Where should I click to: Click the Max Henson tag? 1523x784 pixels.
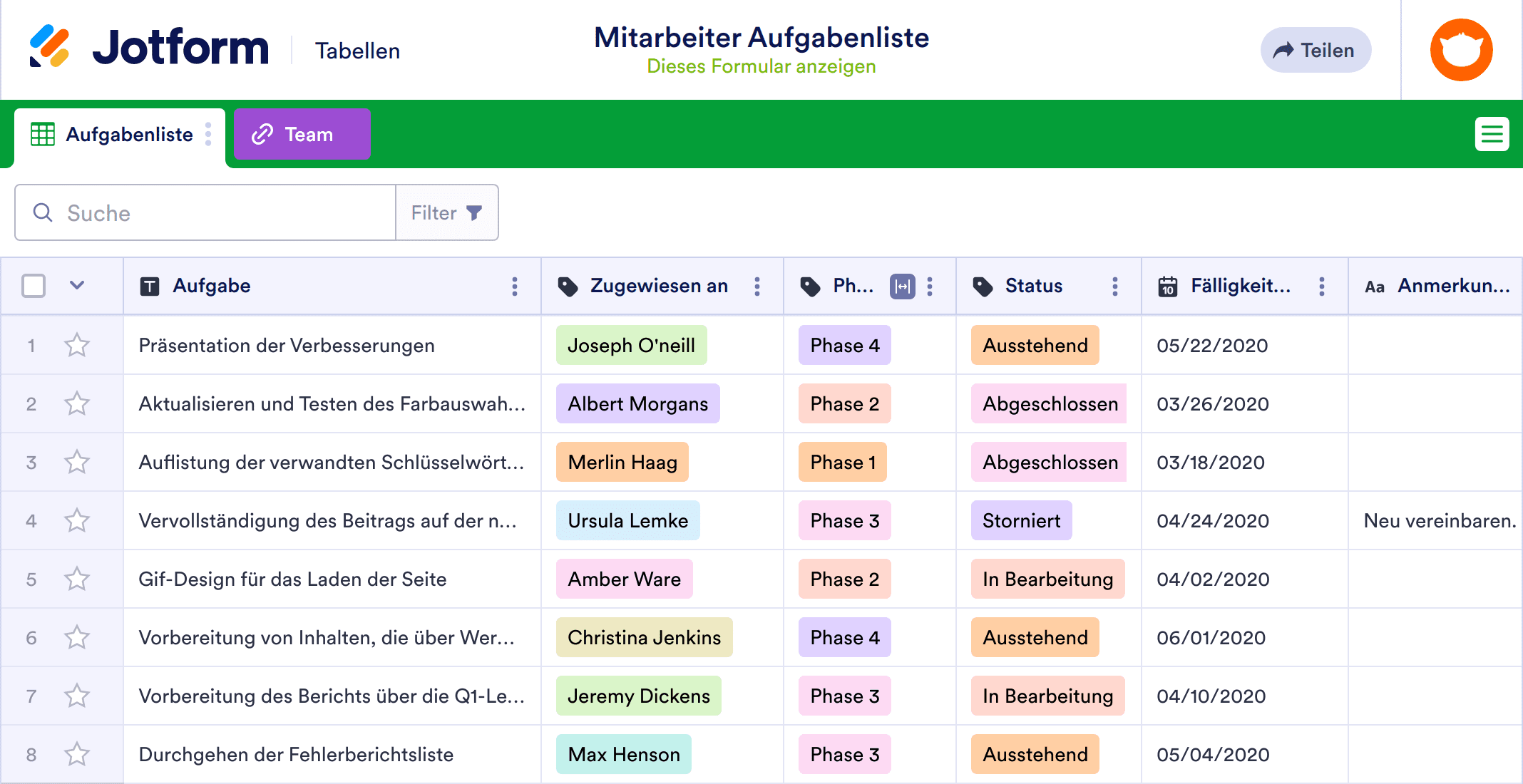click(623, 755)
